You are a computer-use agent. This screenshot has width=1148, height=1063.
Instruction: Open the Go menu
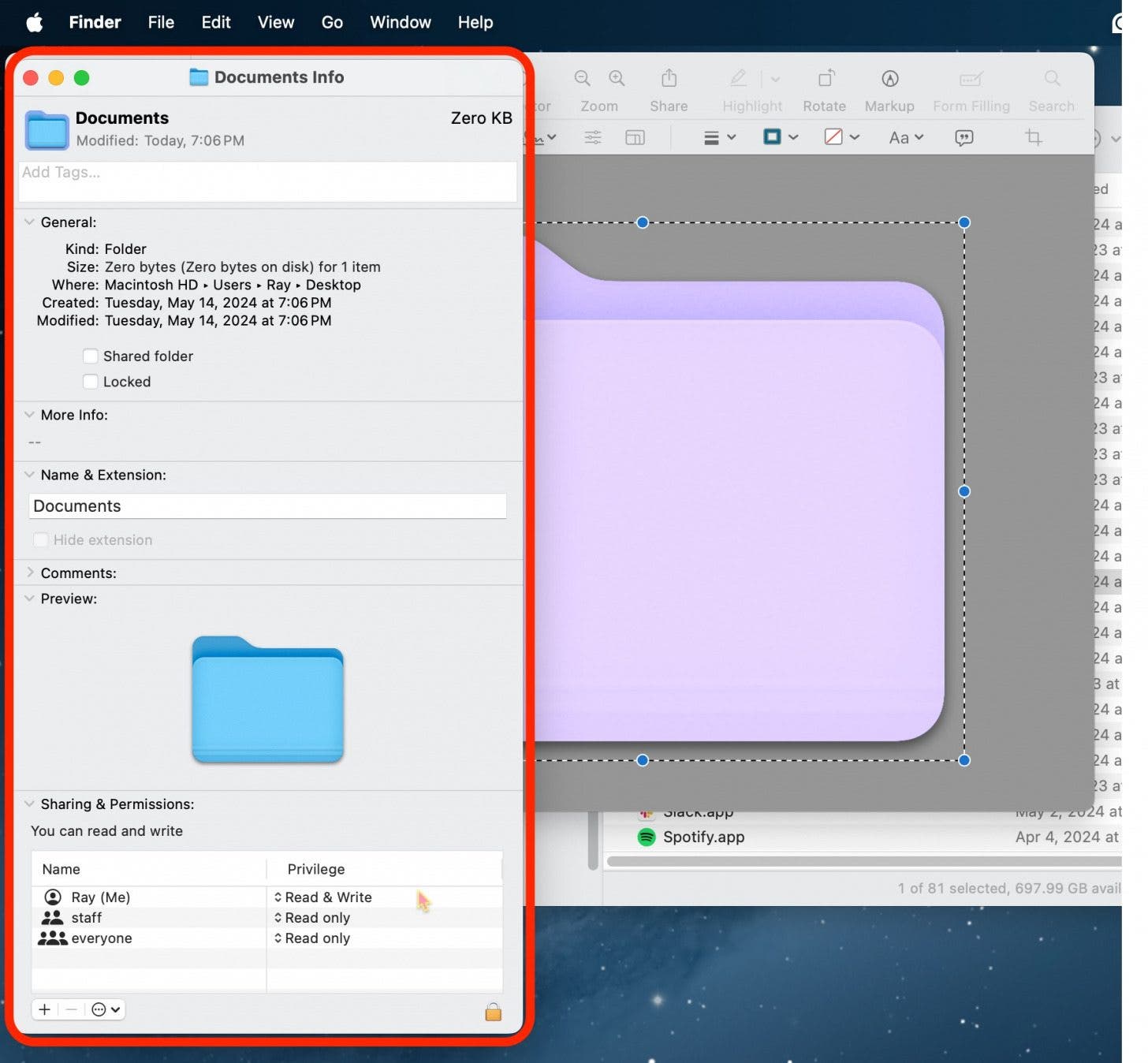(x=331, y=22)
